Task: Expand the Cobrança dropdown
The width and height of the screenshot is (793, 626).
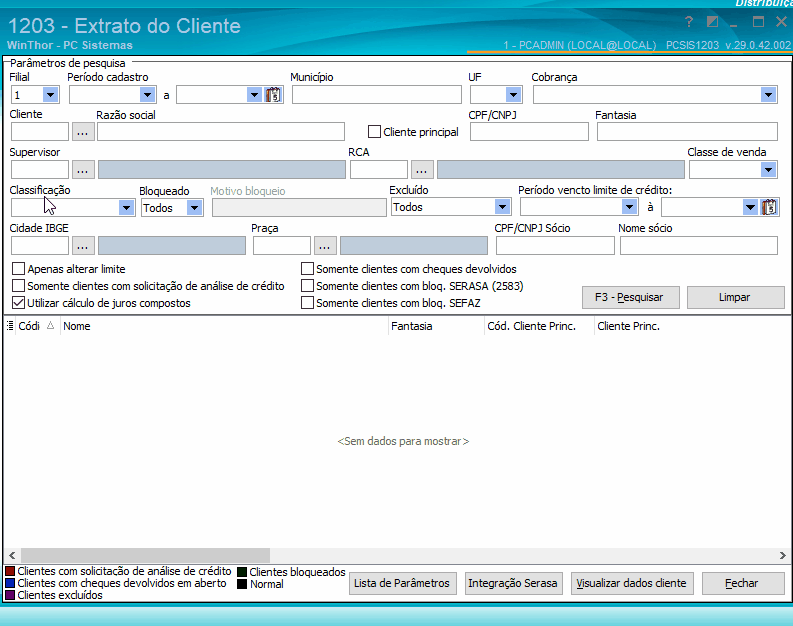Action: tap(768, 95)
